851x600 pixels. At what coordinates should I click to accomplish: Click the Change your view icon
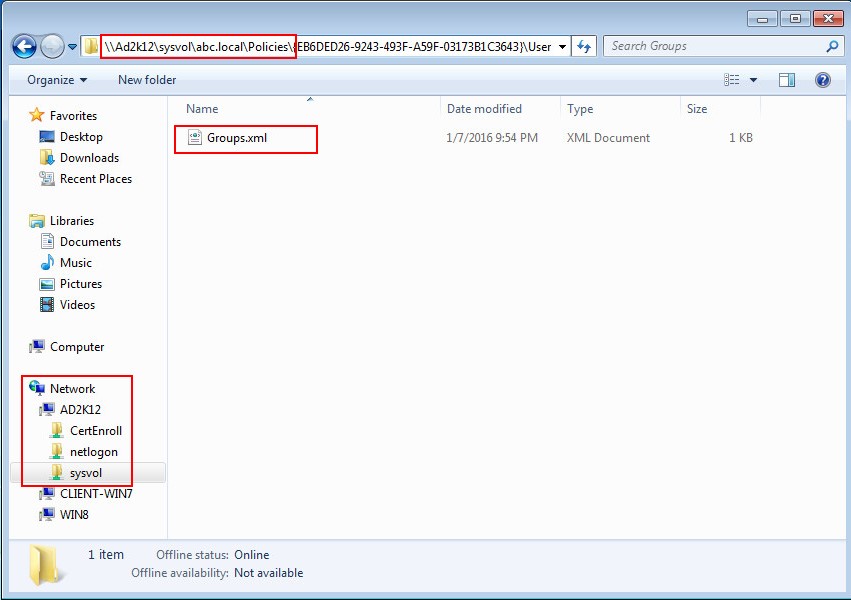pyautogui.click(x=732, y=80)
